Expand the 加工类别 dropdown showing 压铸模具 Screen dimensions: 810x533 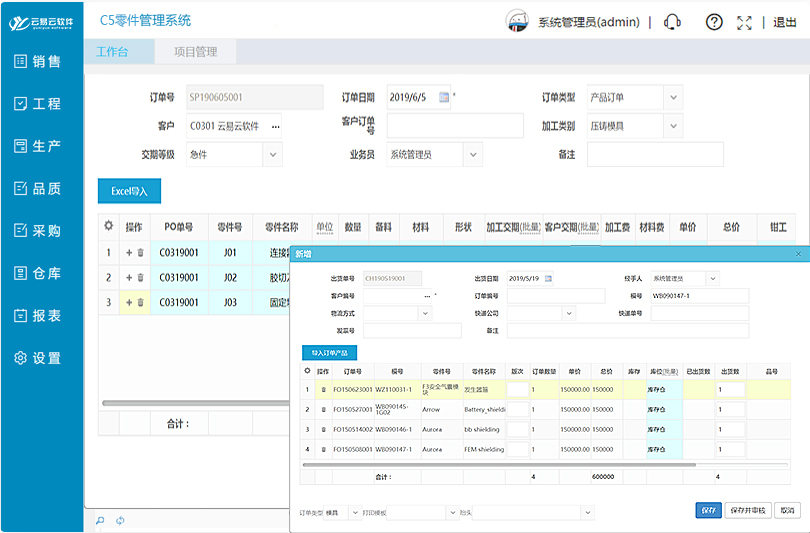point(673,126)
